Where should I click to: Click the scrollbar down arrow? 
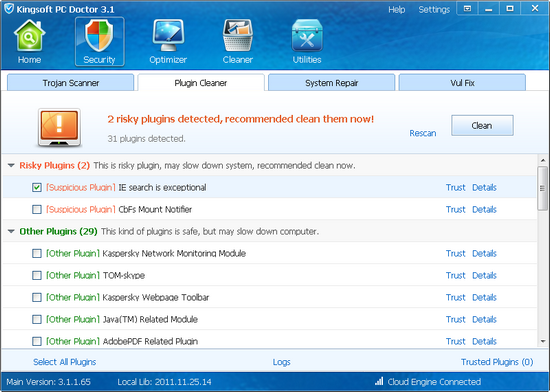coord(543,341)
